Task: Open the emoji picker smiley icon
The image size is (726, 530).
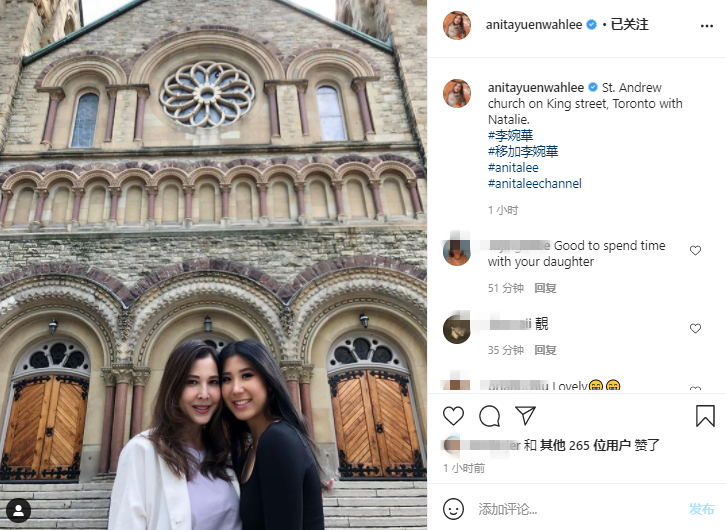Action: pyautogui.click(x=453, y=509)
